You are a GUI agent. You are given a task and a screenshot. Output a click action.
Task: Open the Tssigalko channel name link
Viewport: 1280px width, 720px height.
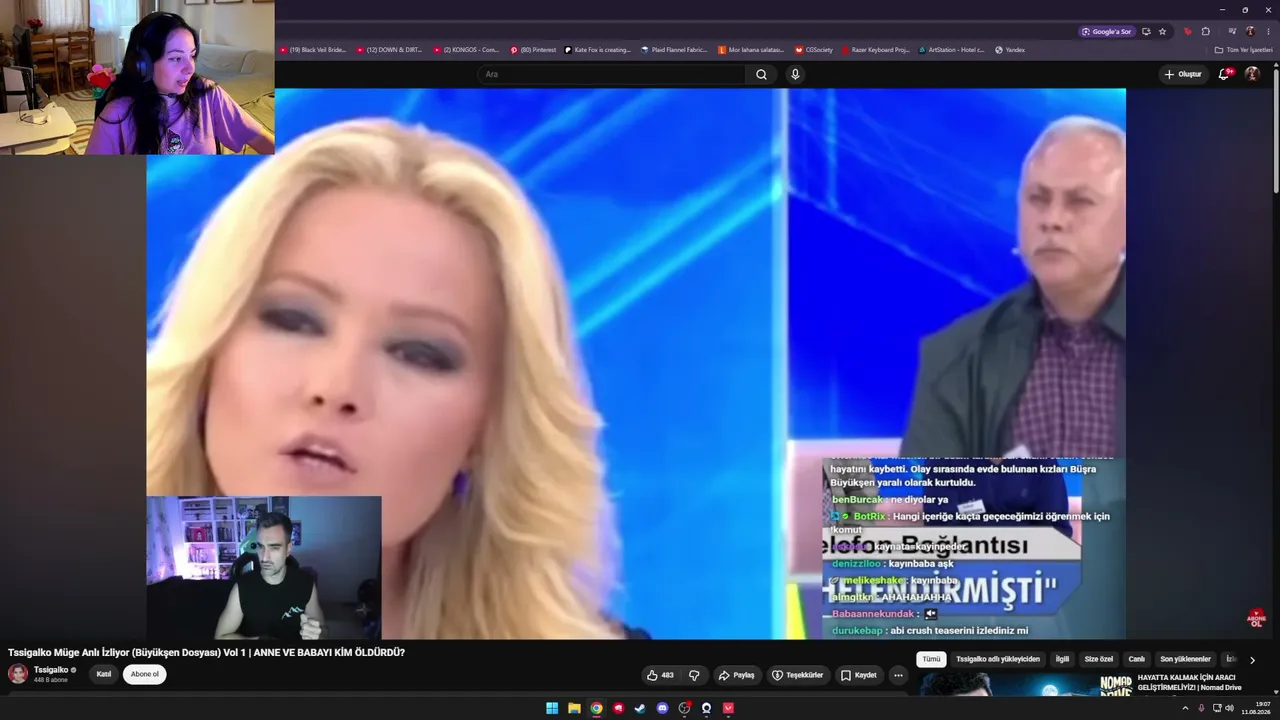[x=51, y=670]
